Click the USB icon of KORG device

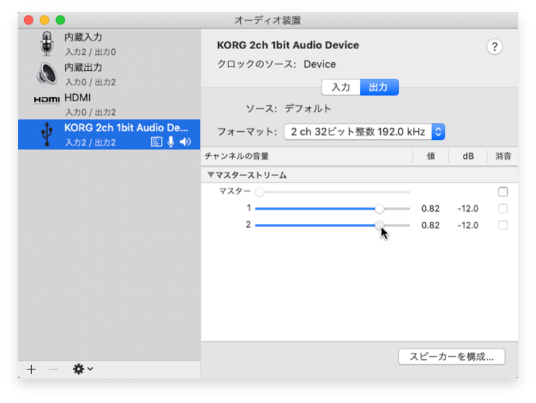click(47, 134)
